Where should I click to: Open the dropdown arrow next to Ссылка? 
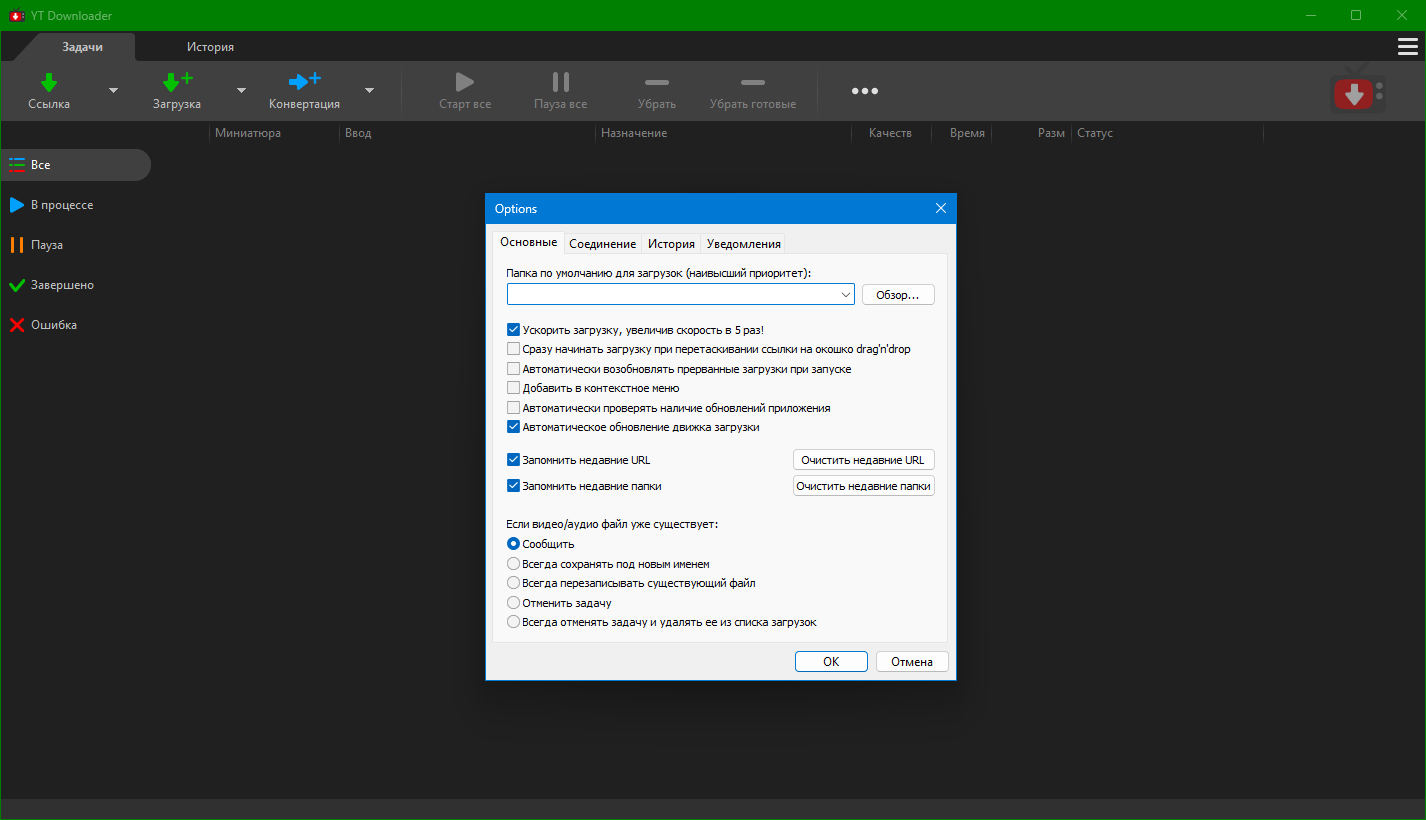pos(113,90)
